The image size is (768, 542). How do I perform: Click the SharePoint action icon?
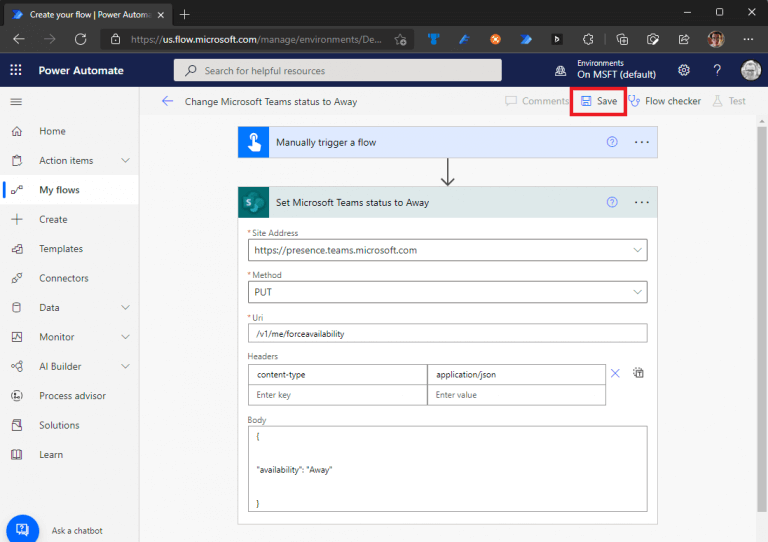tap(254, 202)
